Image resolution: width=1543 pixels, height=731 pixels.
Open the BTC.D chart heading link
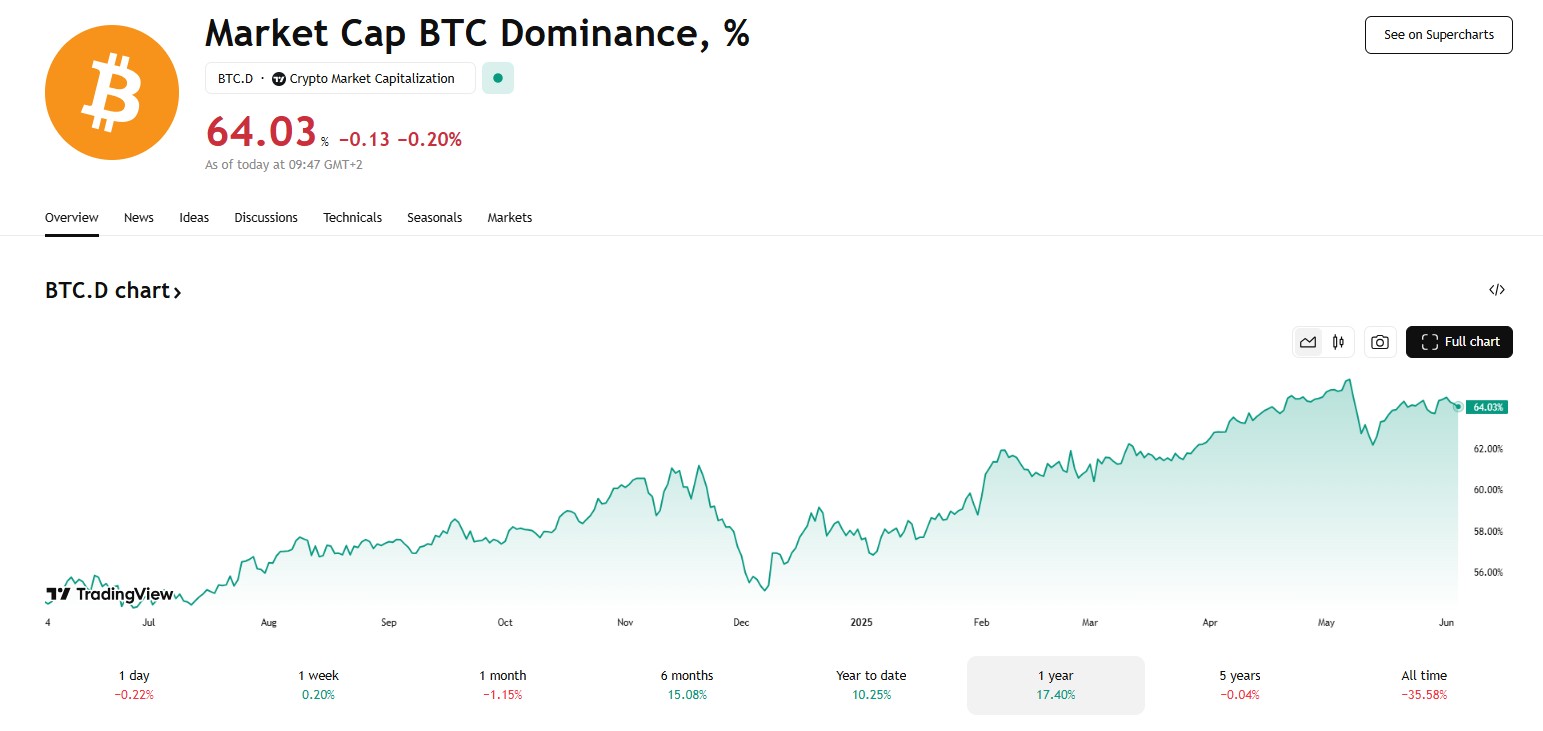113,291
